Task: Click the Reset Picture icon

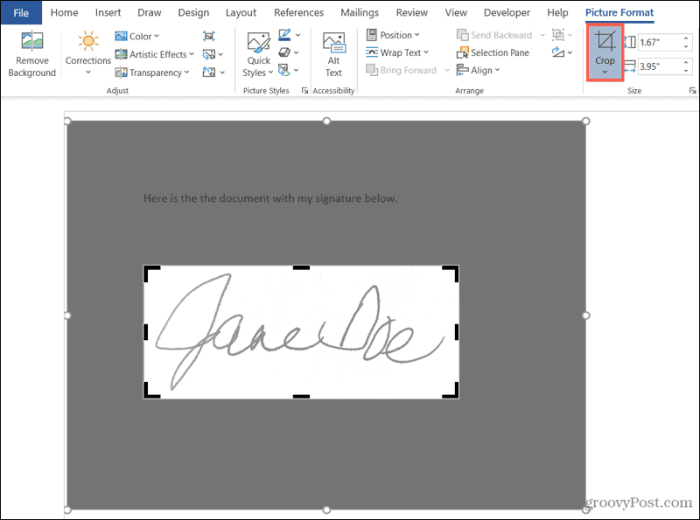Action: [208, 72]
